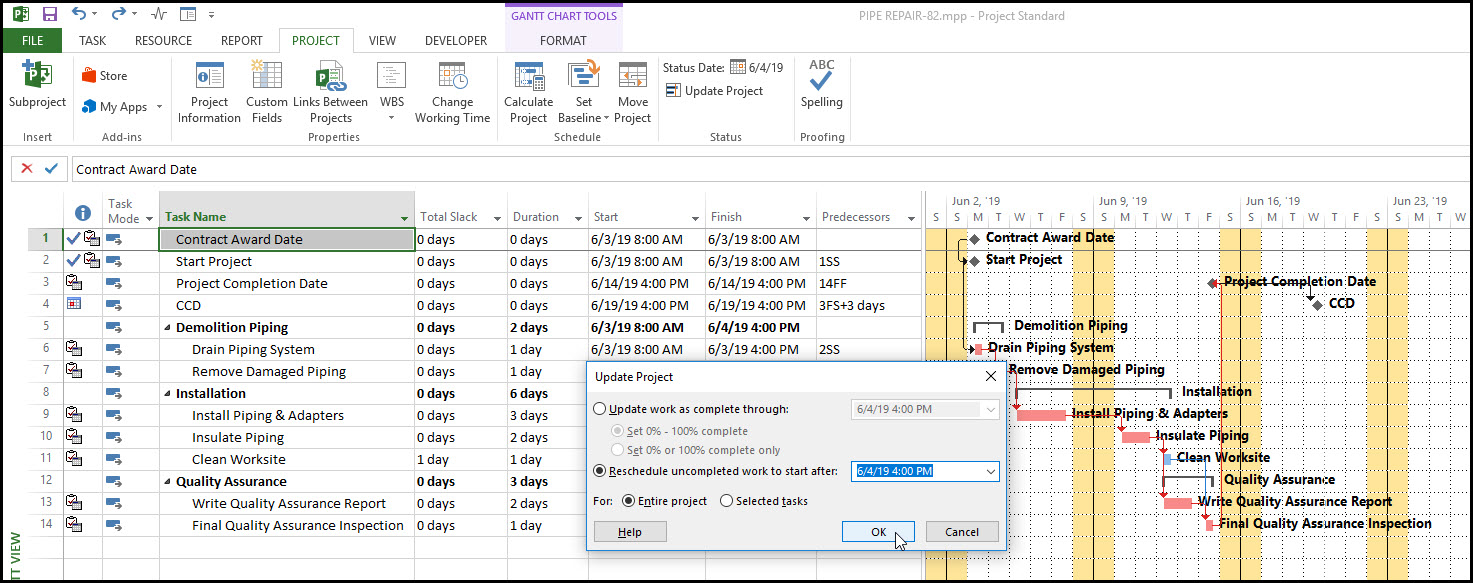Choose the Selected tasks radio button
Viewport: 1473px width, 583px height.
[727, 501]
